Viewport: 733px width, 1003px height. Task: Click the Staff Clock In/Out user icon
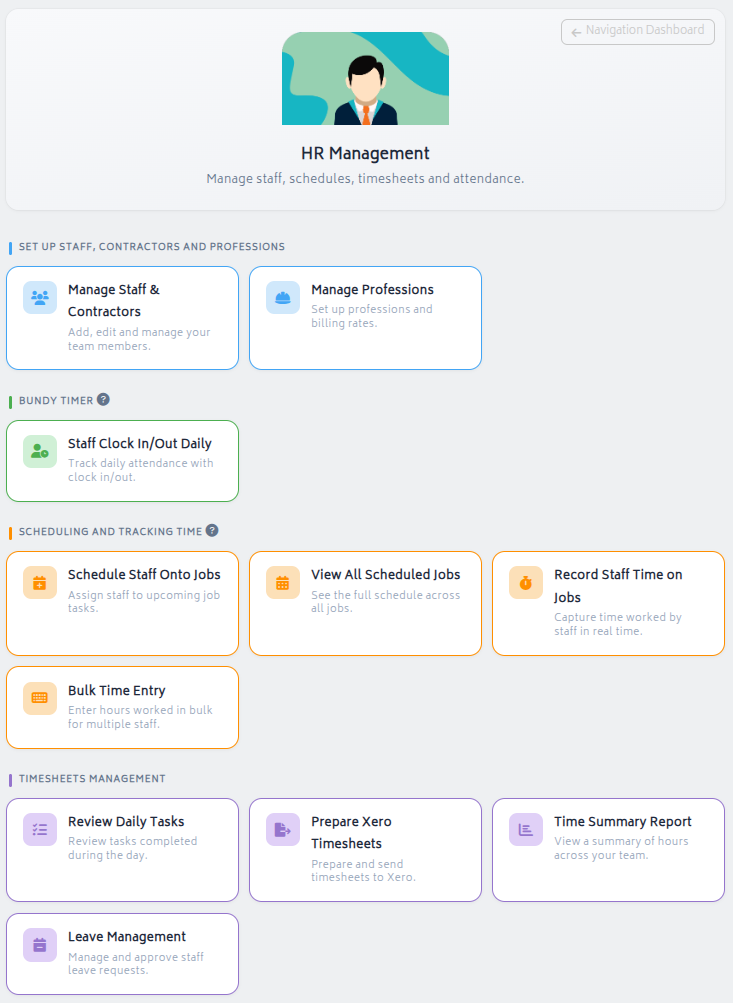click(40, 452)
